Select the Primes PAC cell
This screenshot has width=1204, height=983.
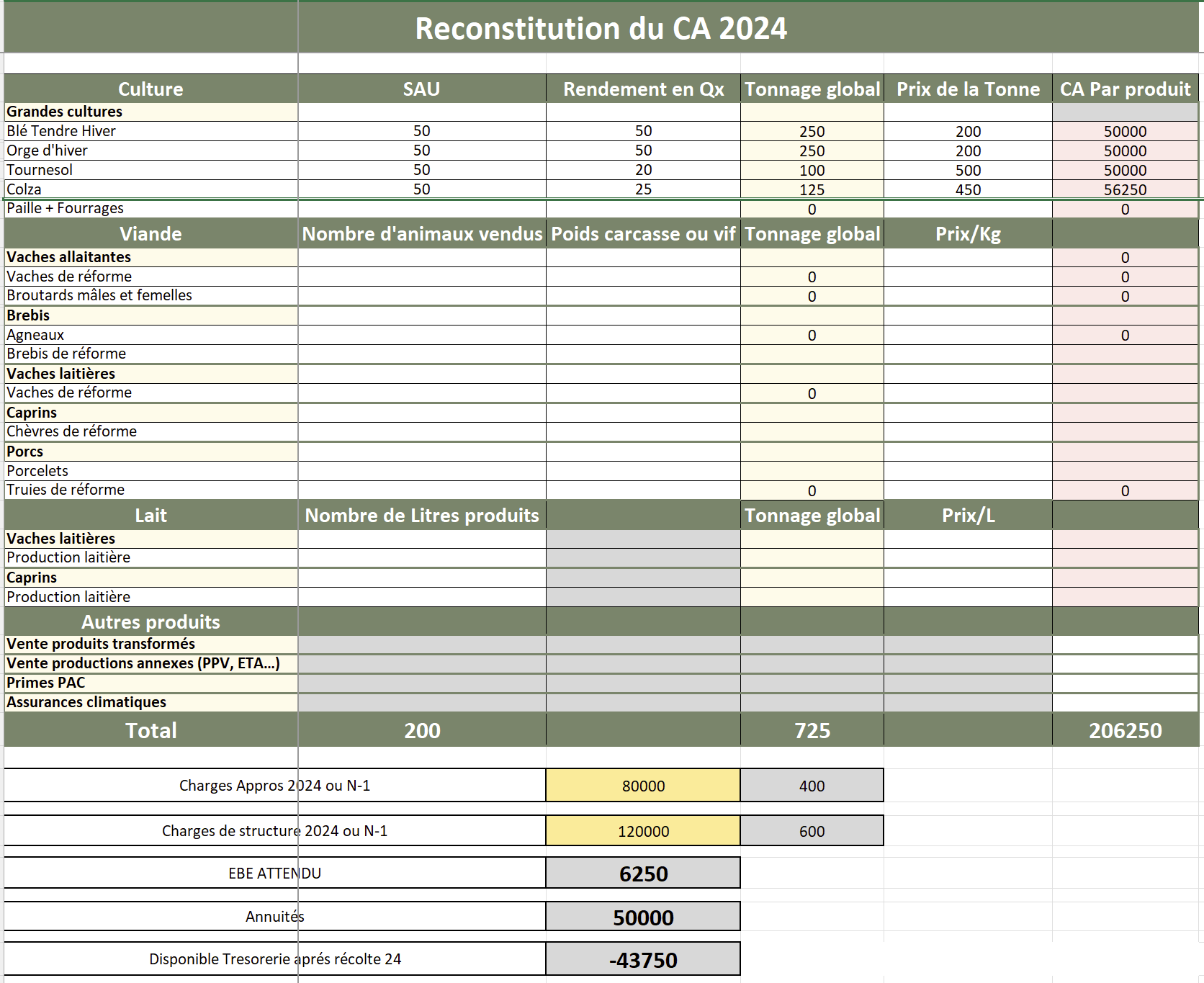[x=150, y=683]
